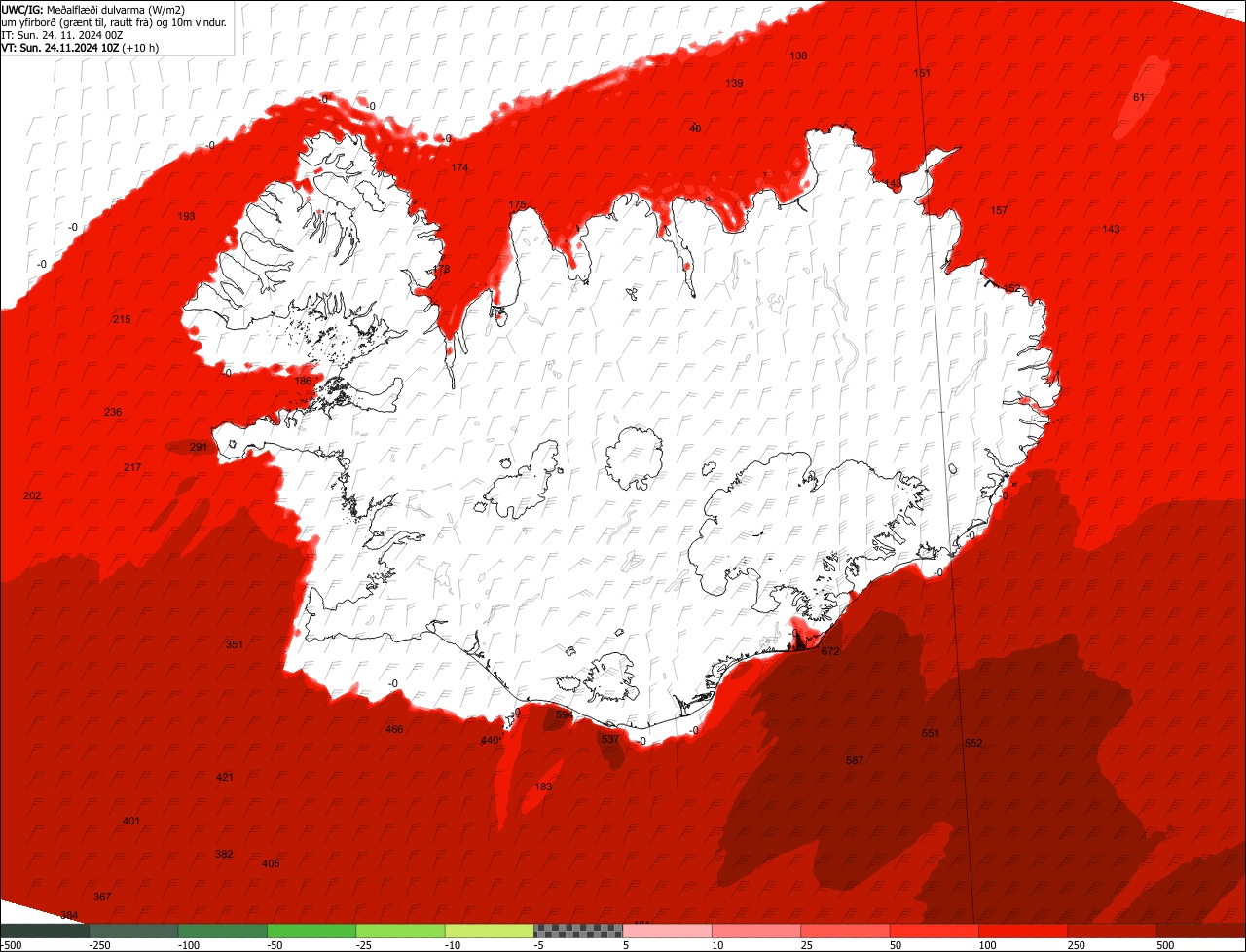The image size is (1246, 952).
Task: Click the legend label '-250'
Action: coord(97,945)
